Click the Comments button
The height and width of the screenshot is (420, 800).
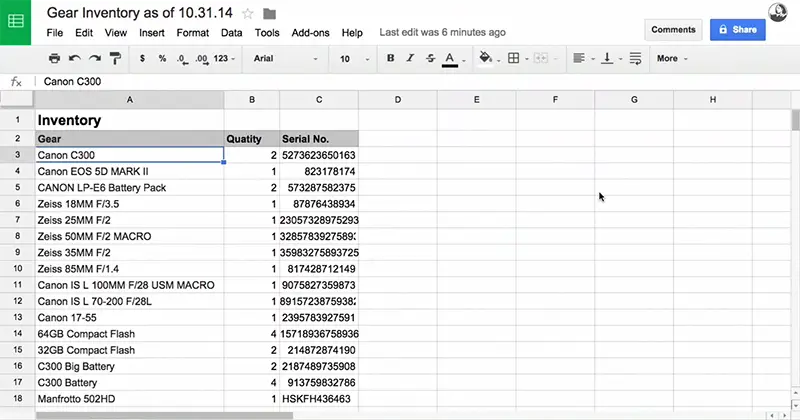(x=673, y=30)
